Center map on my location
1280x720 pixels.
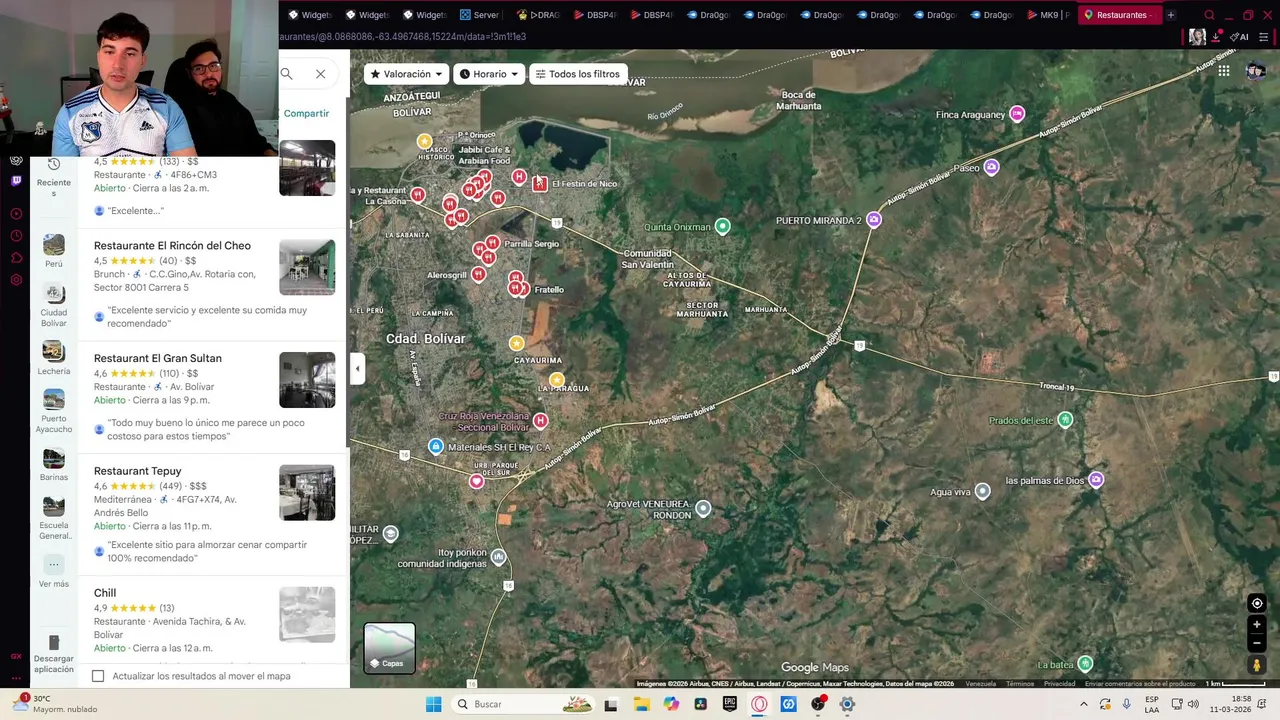[1257, 603]
